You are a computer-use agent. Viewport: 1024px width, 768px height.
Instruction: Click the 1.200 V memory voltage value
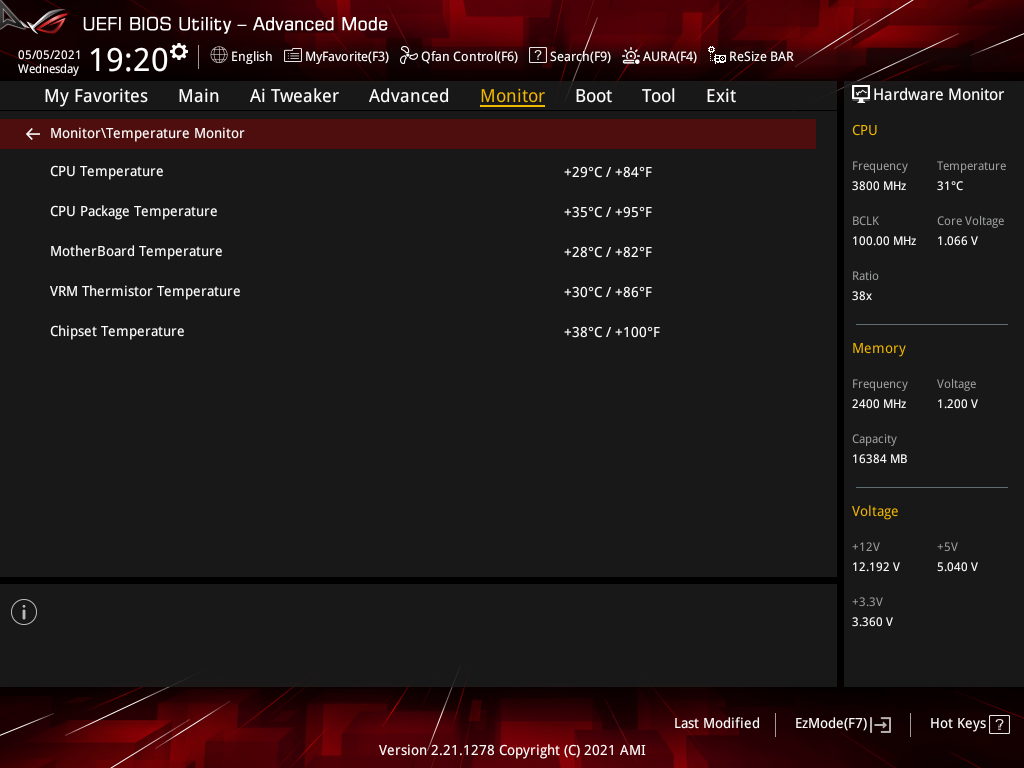coord(957,404)
